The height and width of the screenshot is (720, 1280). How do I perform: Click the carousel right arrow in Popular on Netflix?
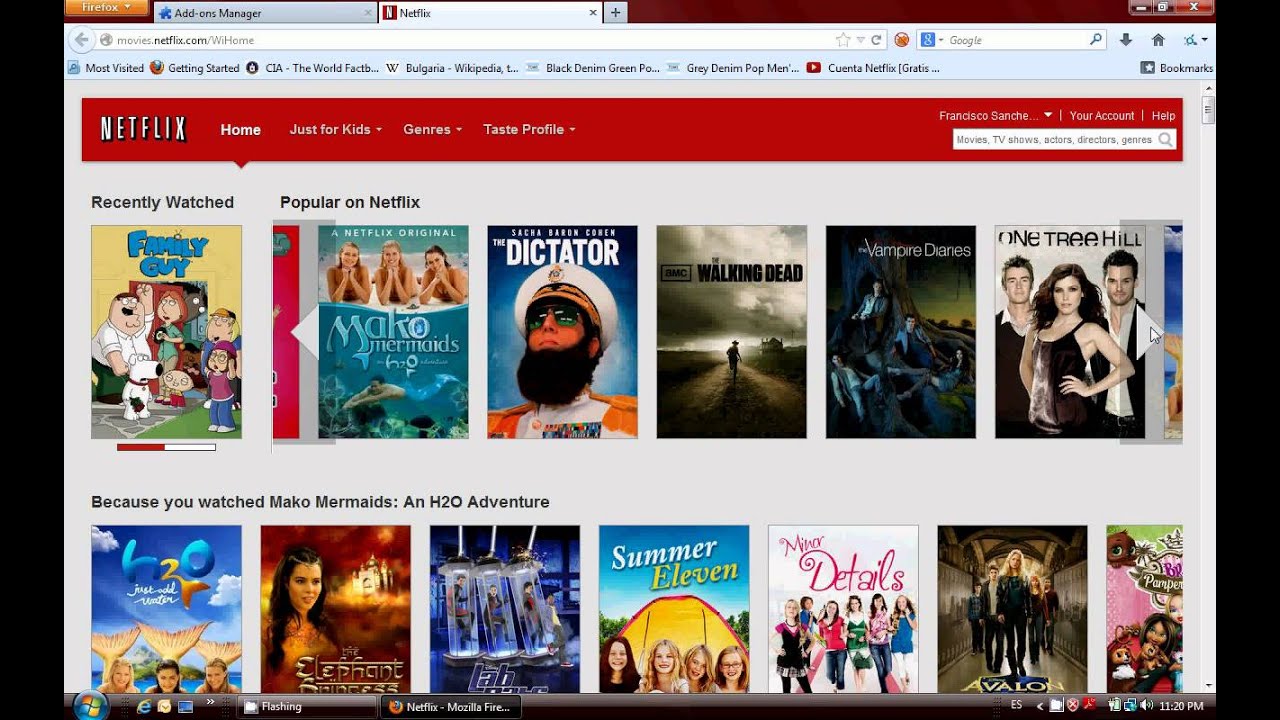(x=1150, y=333)
